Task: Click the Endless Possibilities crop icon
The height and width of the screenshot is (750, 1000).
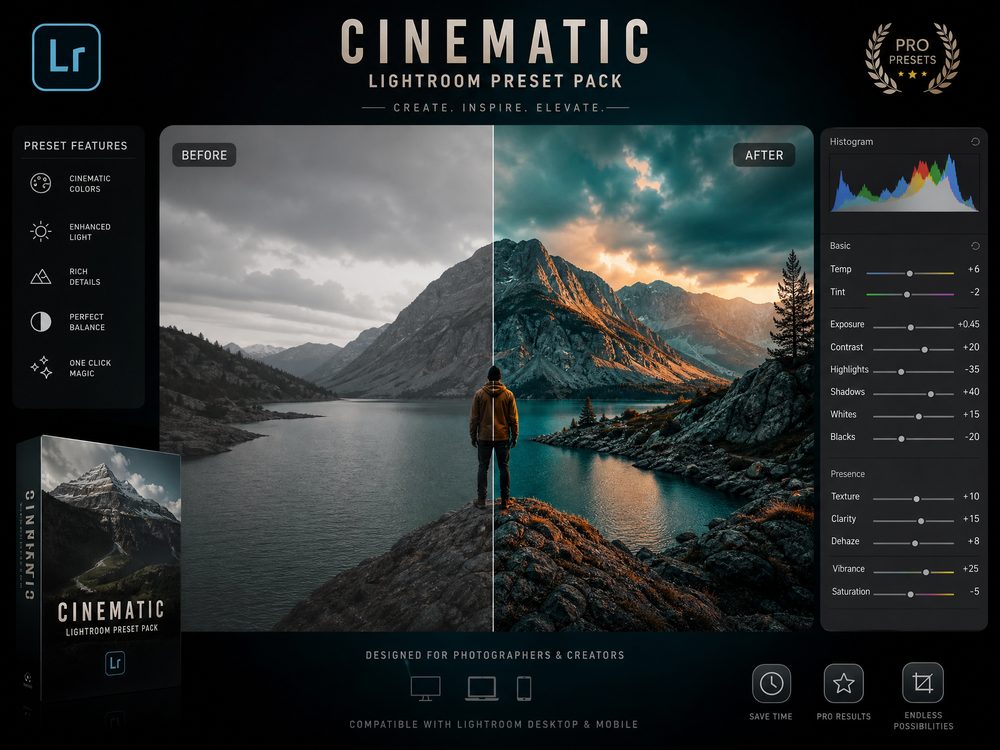Action: click(x=923, y=683)
